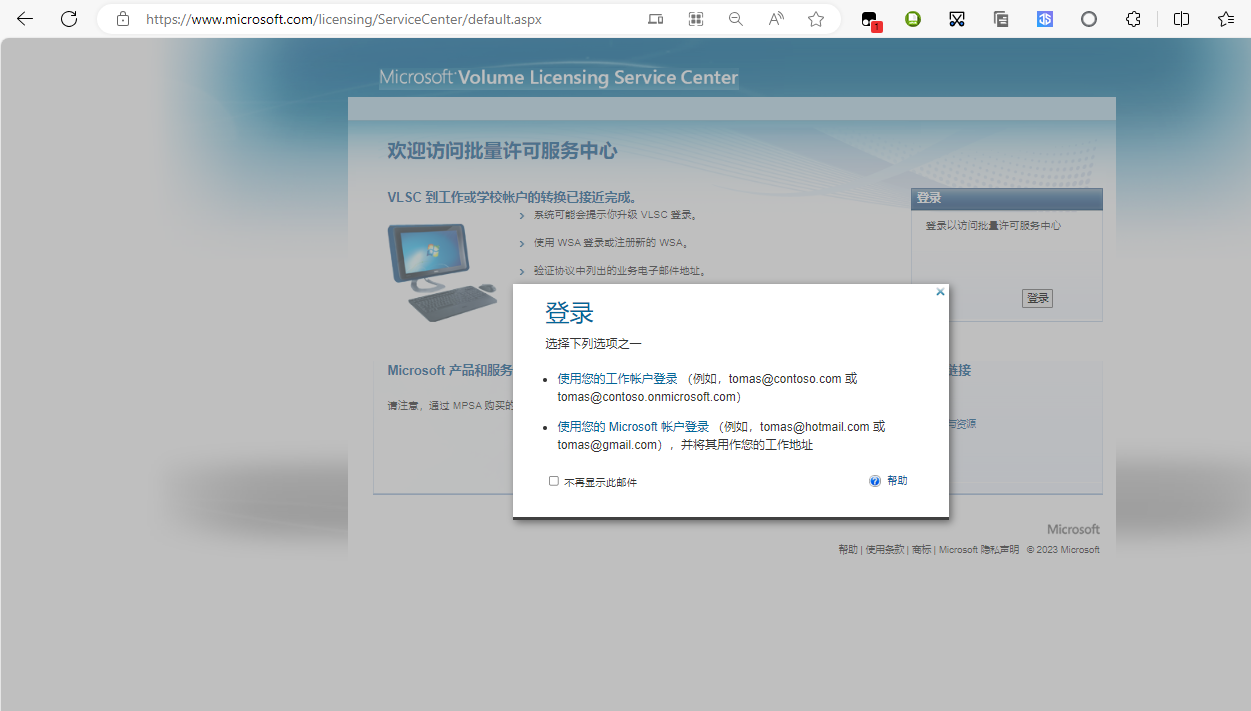Open the Microsoft 隐私声明 footer link
The image size is (1251, 711).
point(979,550)
